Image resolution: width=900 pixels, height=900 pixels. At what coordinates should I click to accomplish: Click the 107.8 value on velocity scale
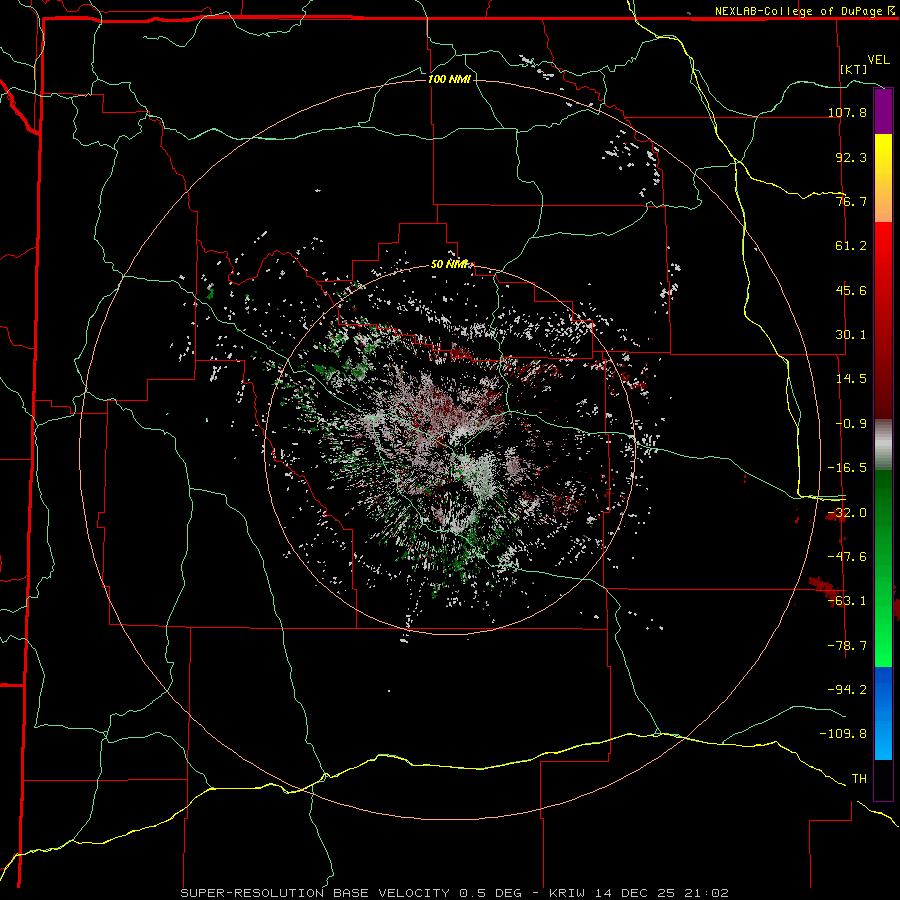pyautogui.click(x=847, y=112)
